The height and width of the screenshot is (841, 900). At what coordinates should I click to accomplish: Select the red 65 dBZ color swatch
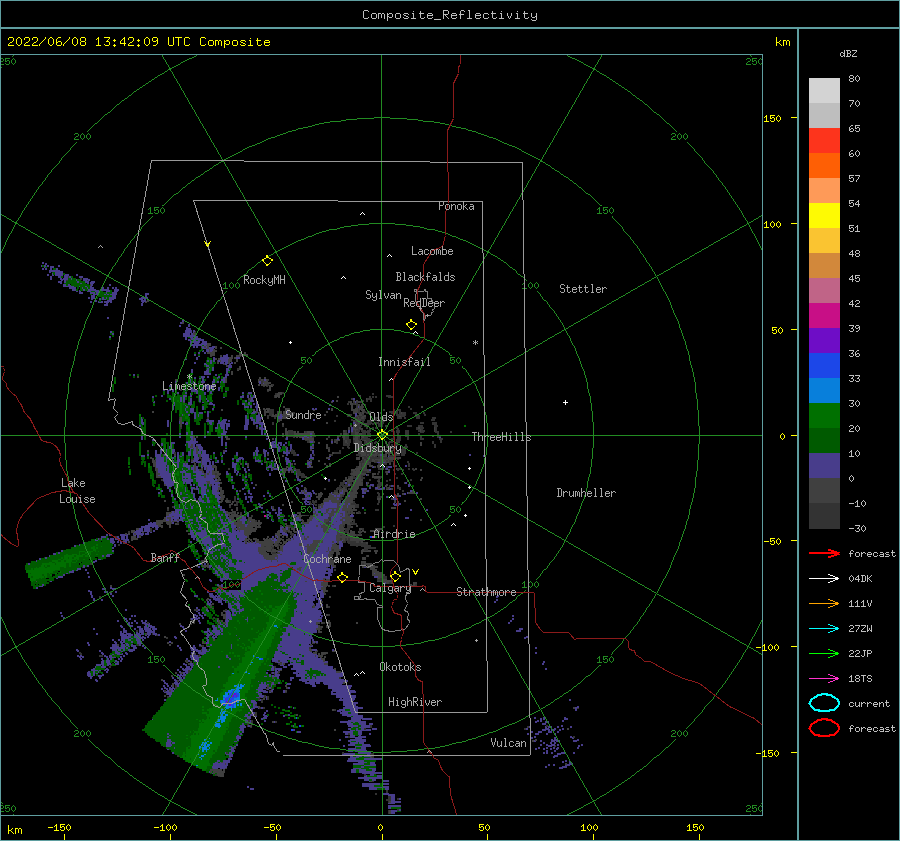[x=824, y=140]
